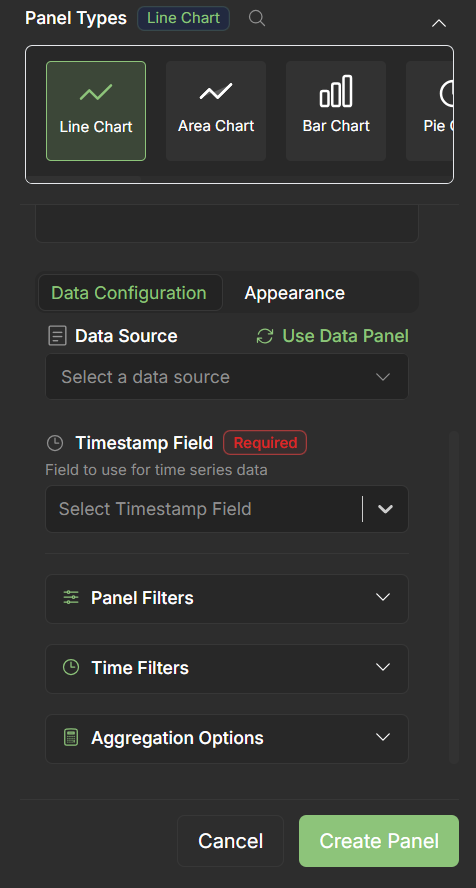Click the sliders icon beside Panel Filters
This screenshot has width=476, height=888.
pos(71,597)
